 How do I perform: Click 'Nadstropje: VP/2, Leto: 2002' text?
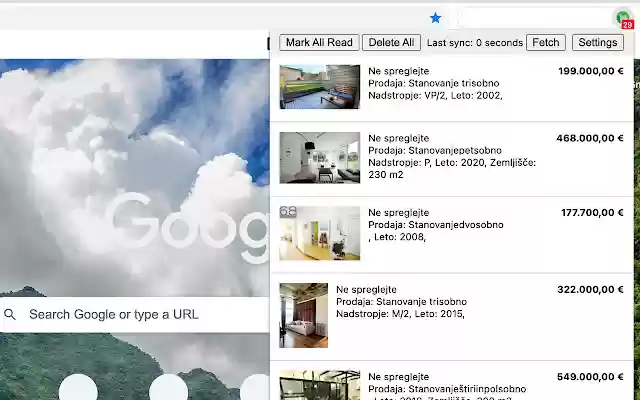point(435,96)
